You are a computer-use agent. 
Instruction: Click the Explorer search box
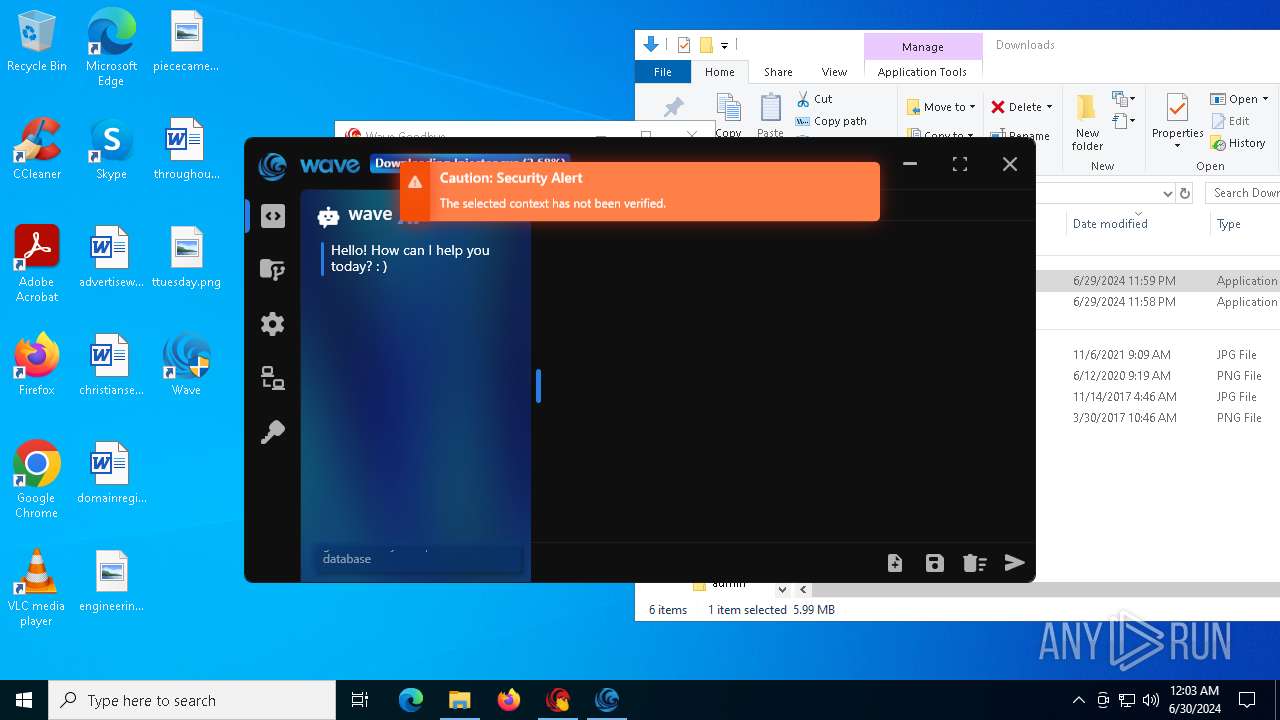point(1243,193)
